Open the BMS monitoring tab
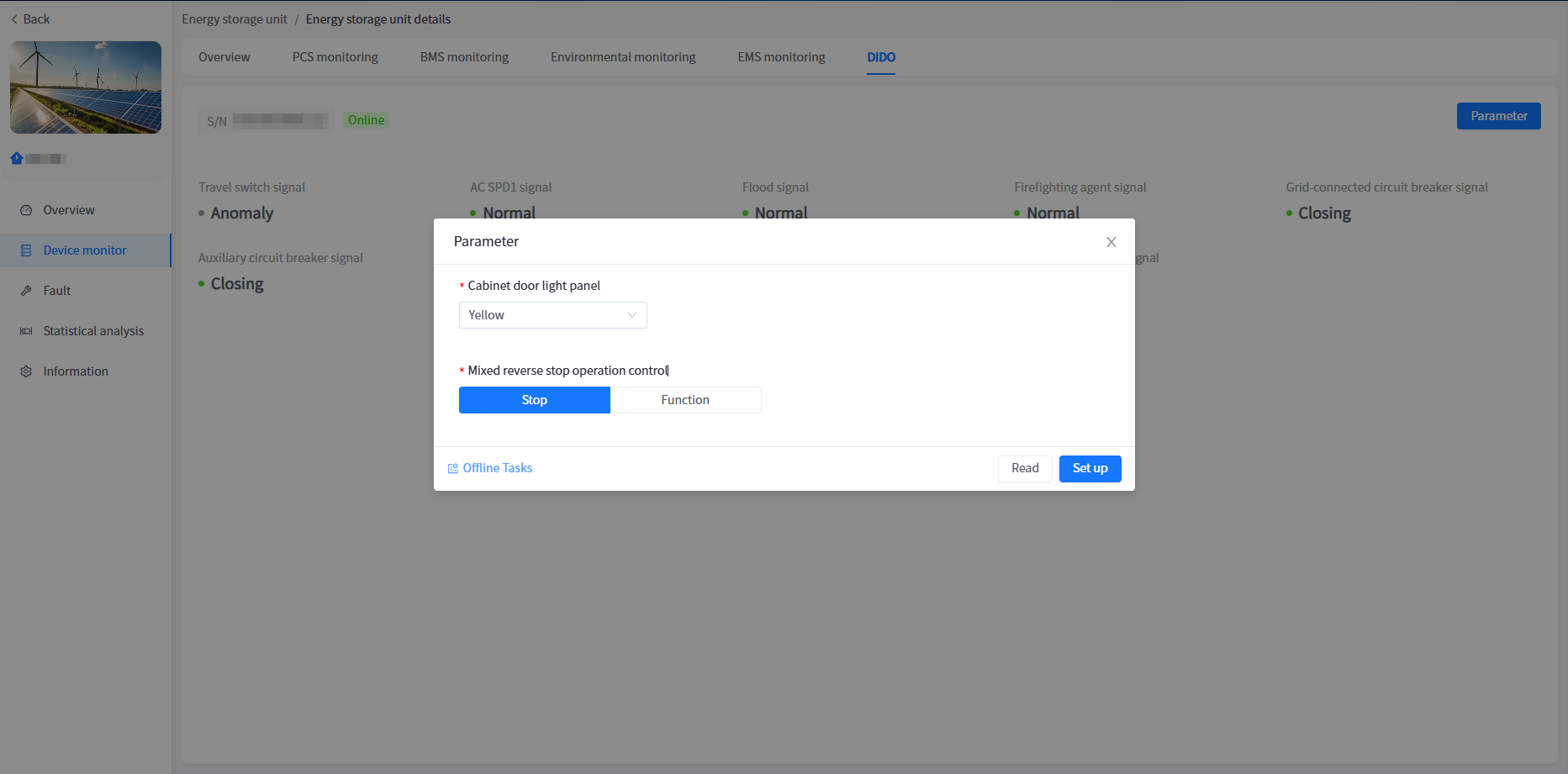Viewport: 1568px width, 774px height. 464,57
